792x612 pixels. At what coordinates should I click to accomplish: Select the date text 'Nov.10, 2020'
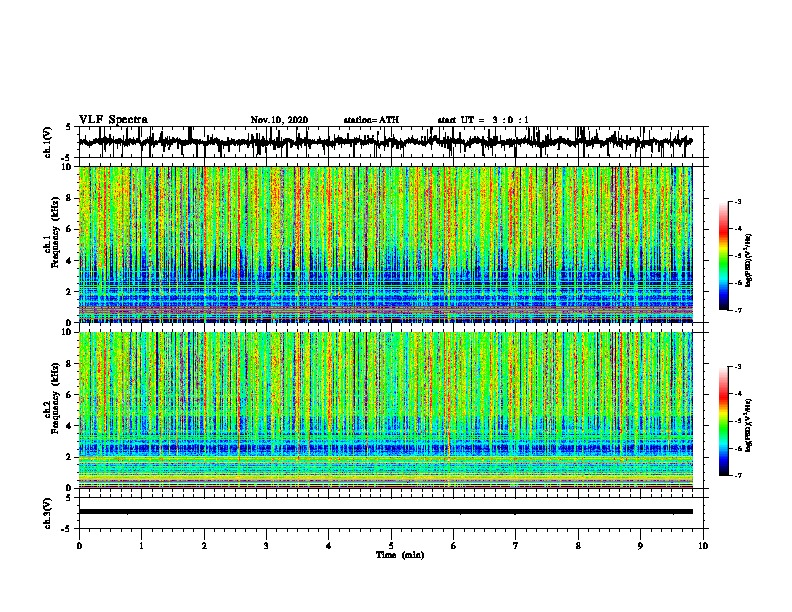tap(279, 120)
